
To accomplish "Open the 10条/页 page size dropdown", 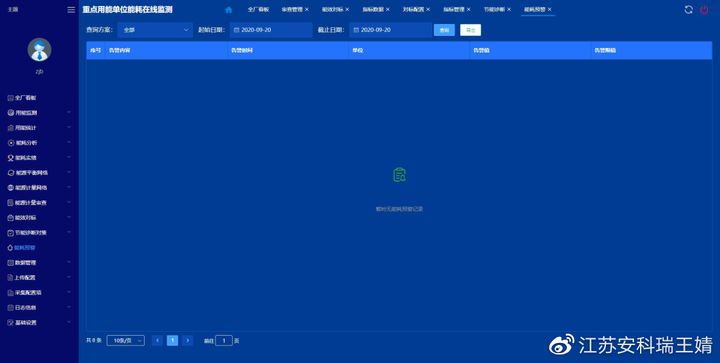I will pyautogui.click(x=125, y=341).
